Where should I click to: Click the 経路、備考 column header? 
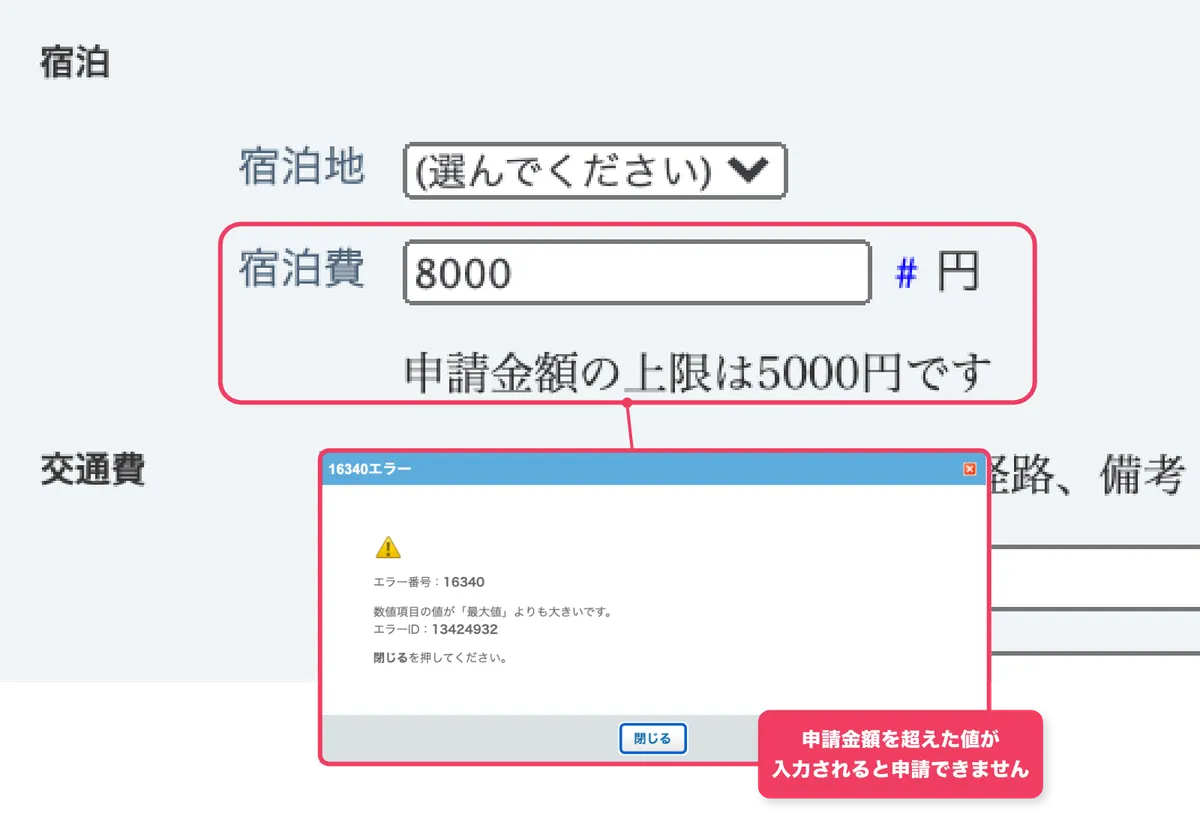point(1089,474)
